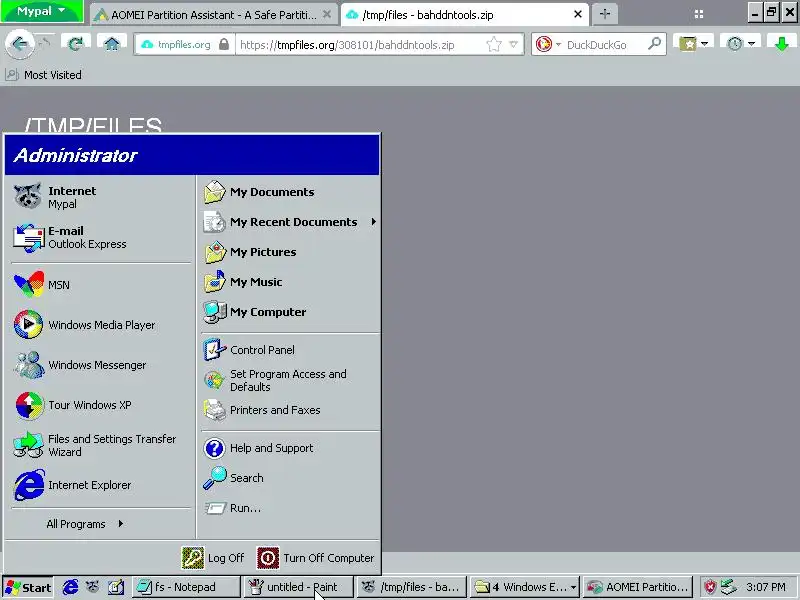Launch Mypal raccoon quick launch icon
The height and width of the screenshot is (600, 800).
(x=92, y=587)
